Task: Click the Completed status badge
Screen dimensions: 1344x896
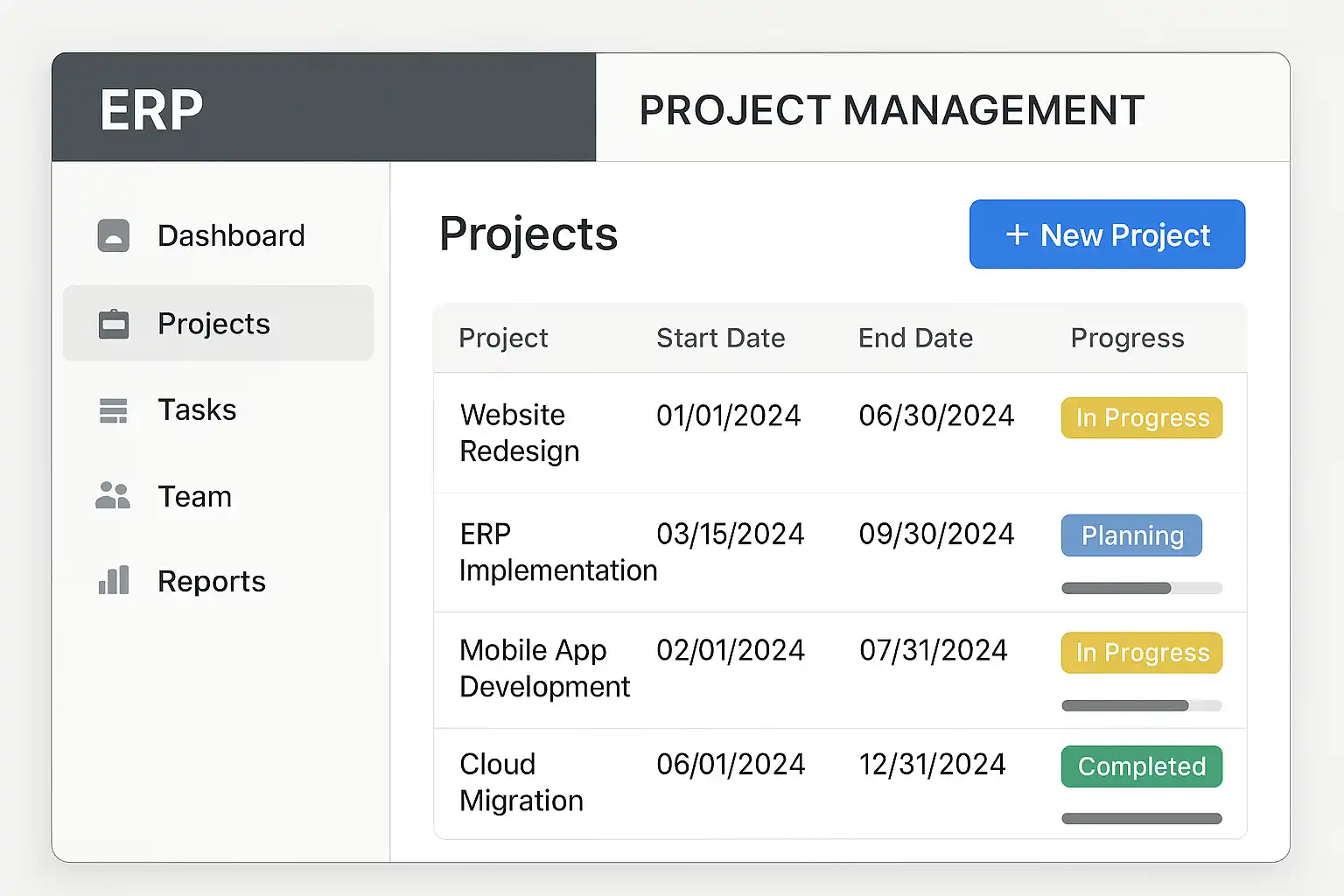Action: click(x=1141, y=766)
